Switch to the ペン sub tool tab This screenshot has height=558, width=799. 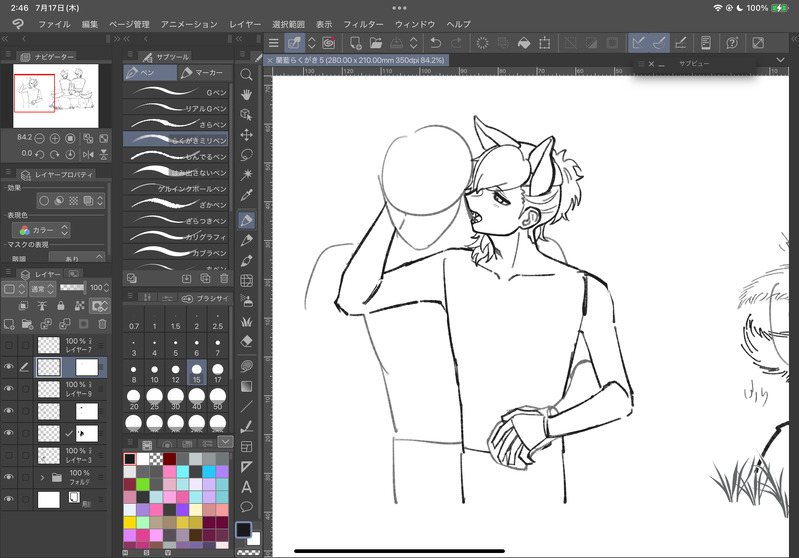(x=150, y=73)
